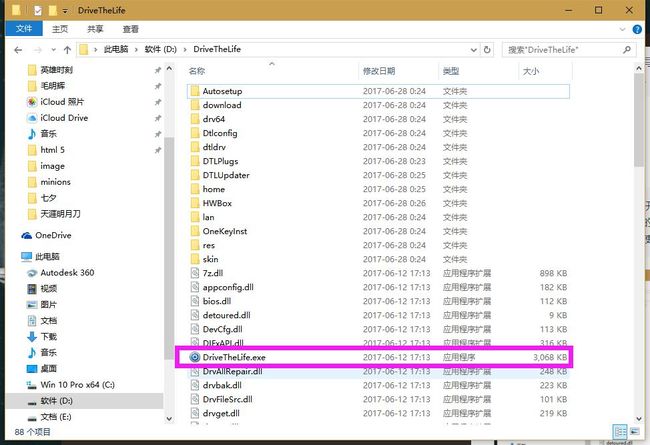Click the search magnifier icon

(627, 50)
